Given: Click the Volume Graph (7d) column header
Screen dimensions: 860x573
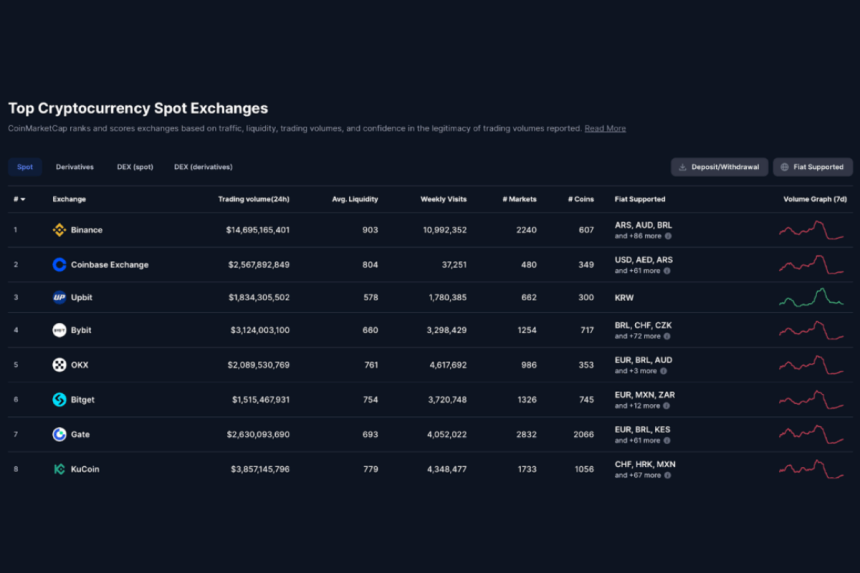Looking at the screenshot, I should click(815, 199).
